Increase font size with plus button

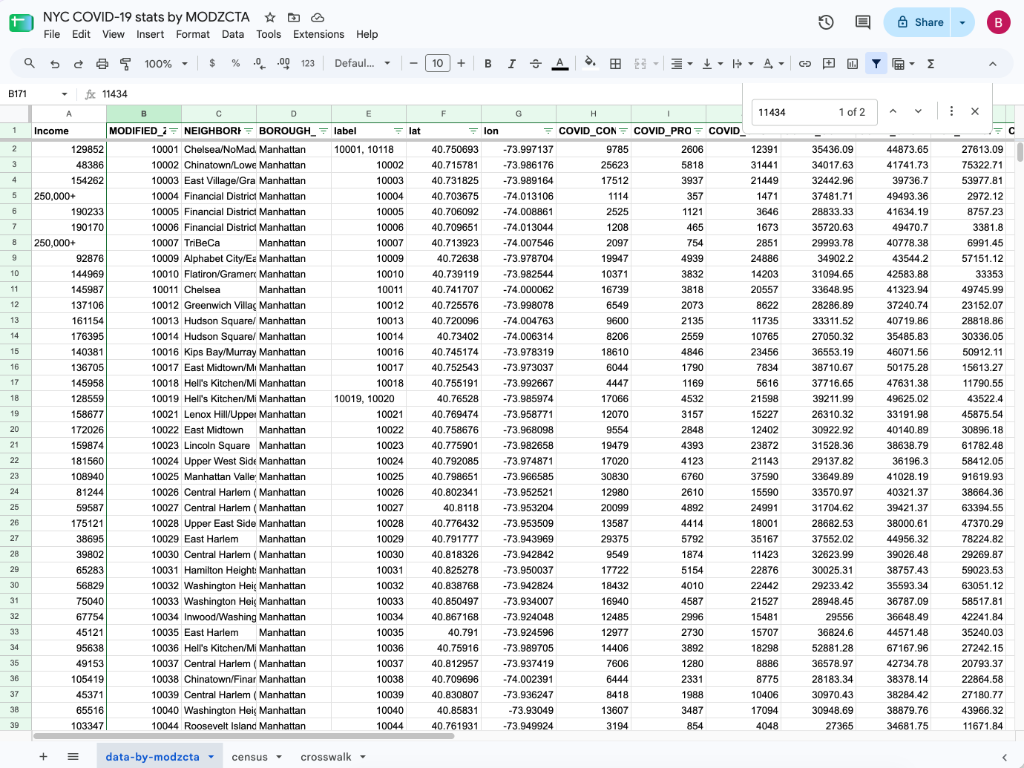pos(461,63)
